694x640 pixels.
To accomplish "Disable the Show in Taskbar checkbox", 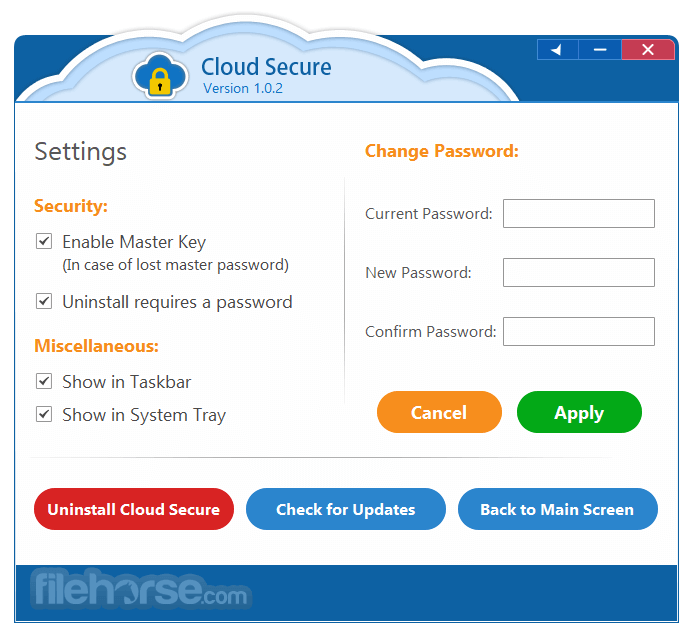I will point(44,381).
